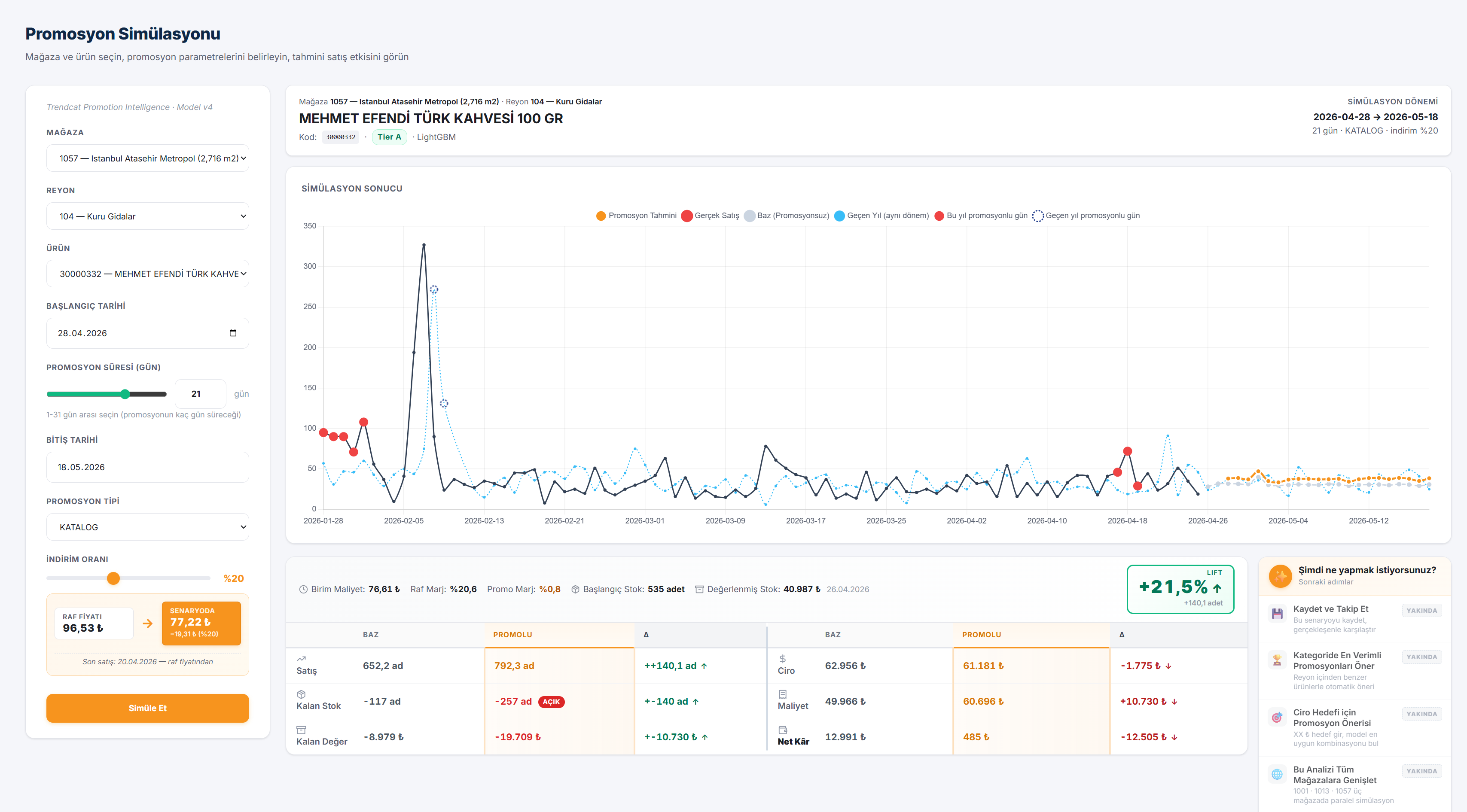Click the Satış baz value 652,2 ad
Image resolution: width=1467 pixels, height=812 pixels.
tap(383, 666)
